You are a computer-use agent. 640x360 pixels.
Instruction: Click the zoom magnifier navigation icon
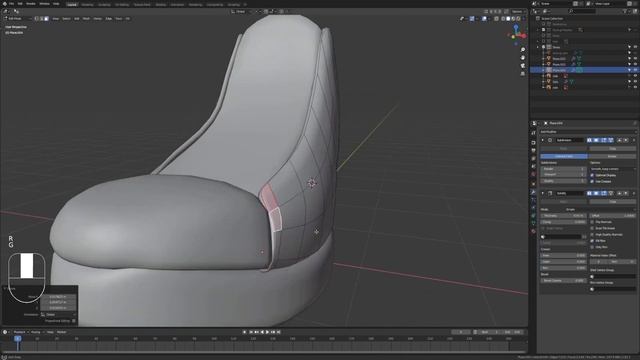523,49
